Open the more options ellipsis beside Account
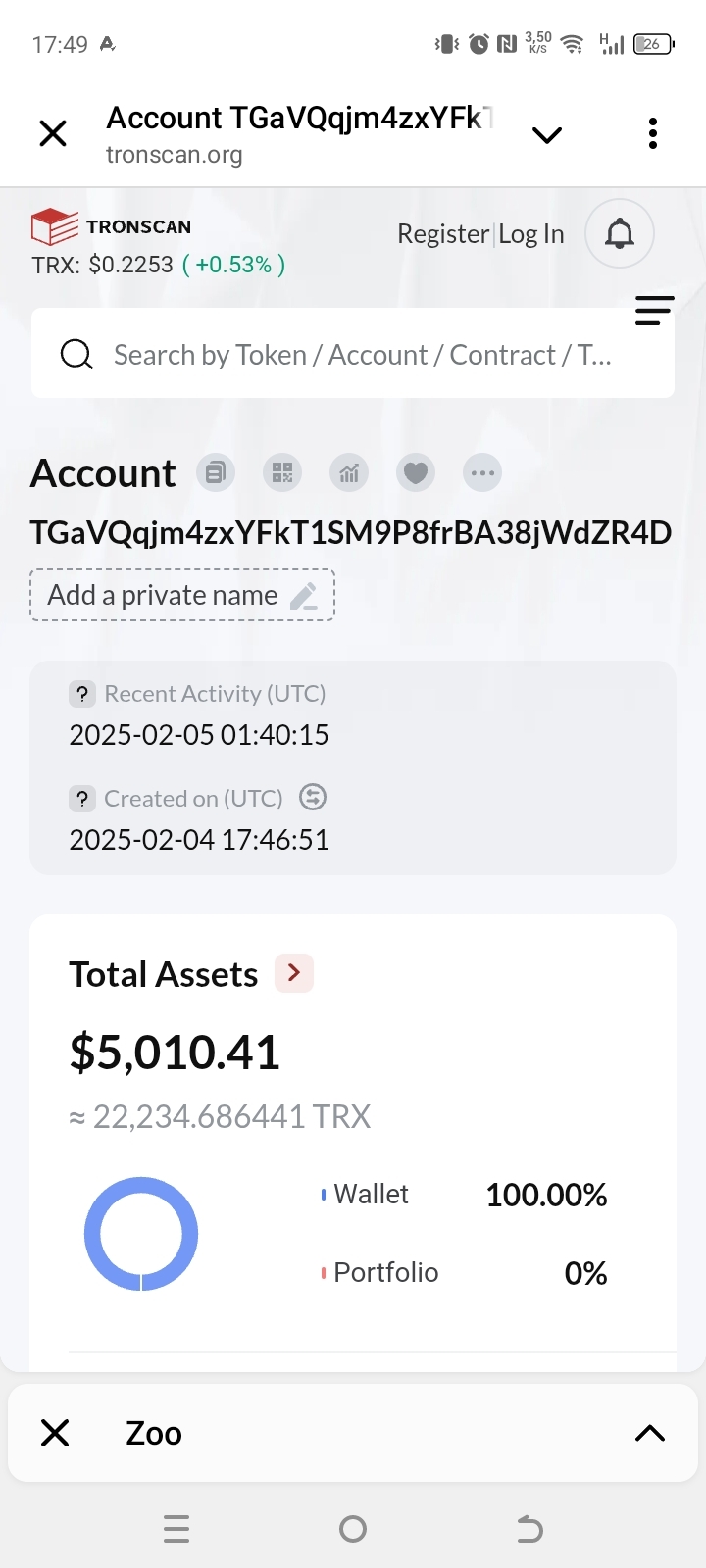 point(482,473)
